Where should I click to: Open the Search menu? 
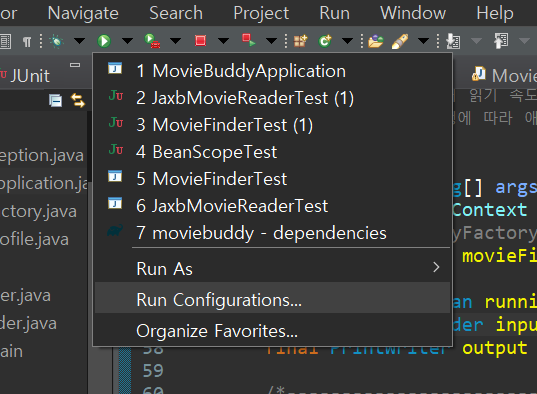tap(176, 13)
